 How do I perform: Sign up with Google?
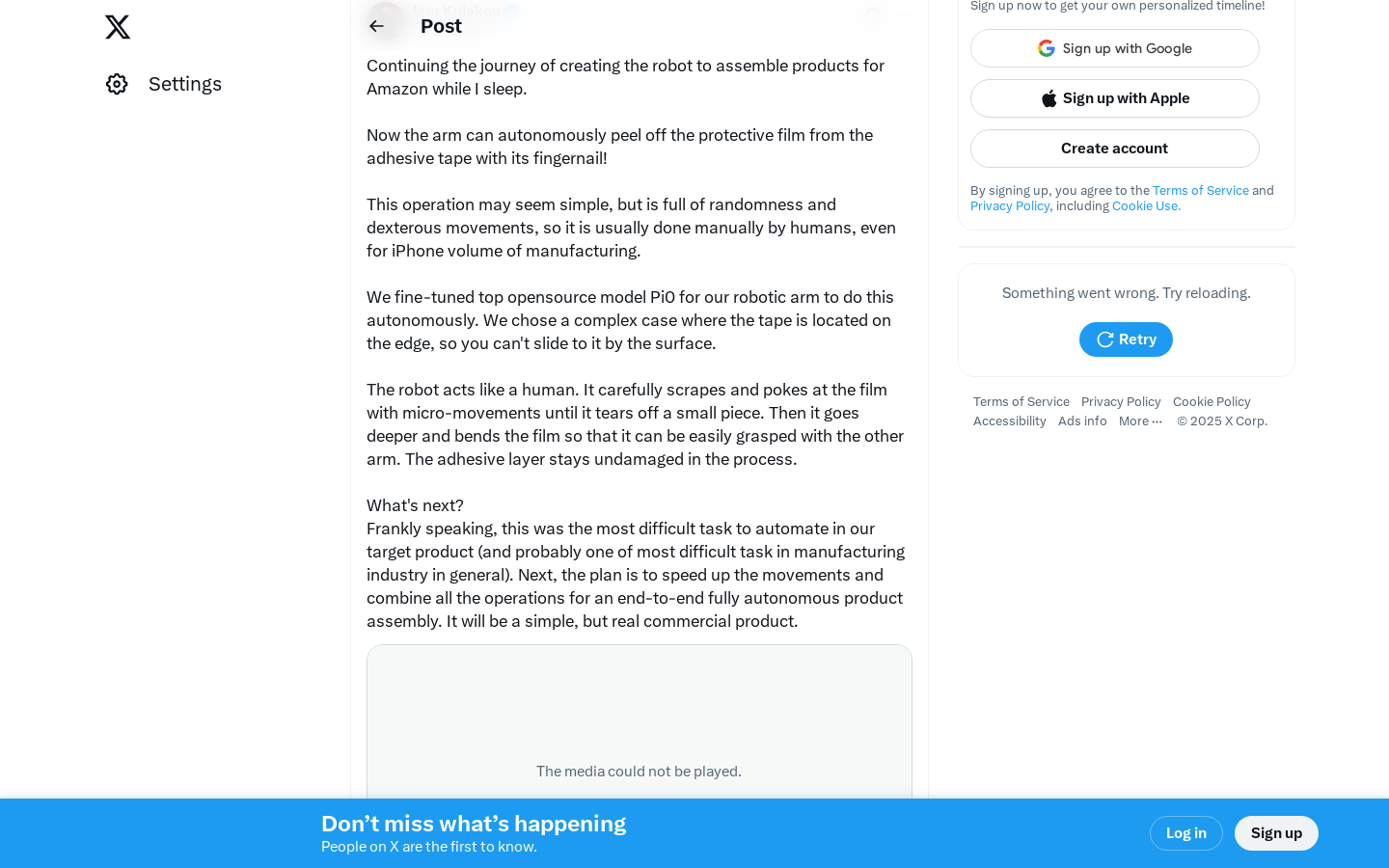click(1115, 48)
